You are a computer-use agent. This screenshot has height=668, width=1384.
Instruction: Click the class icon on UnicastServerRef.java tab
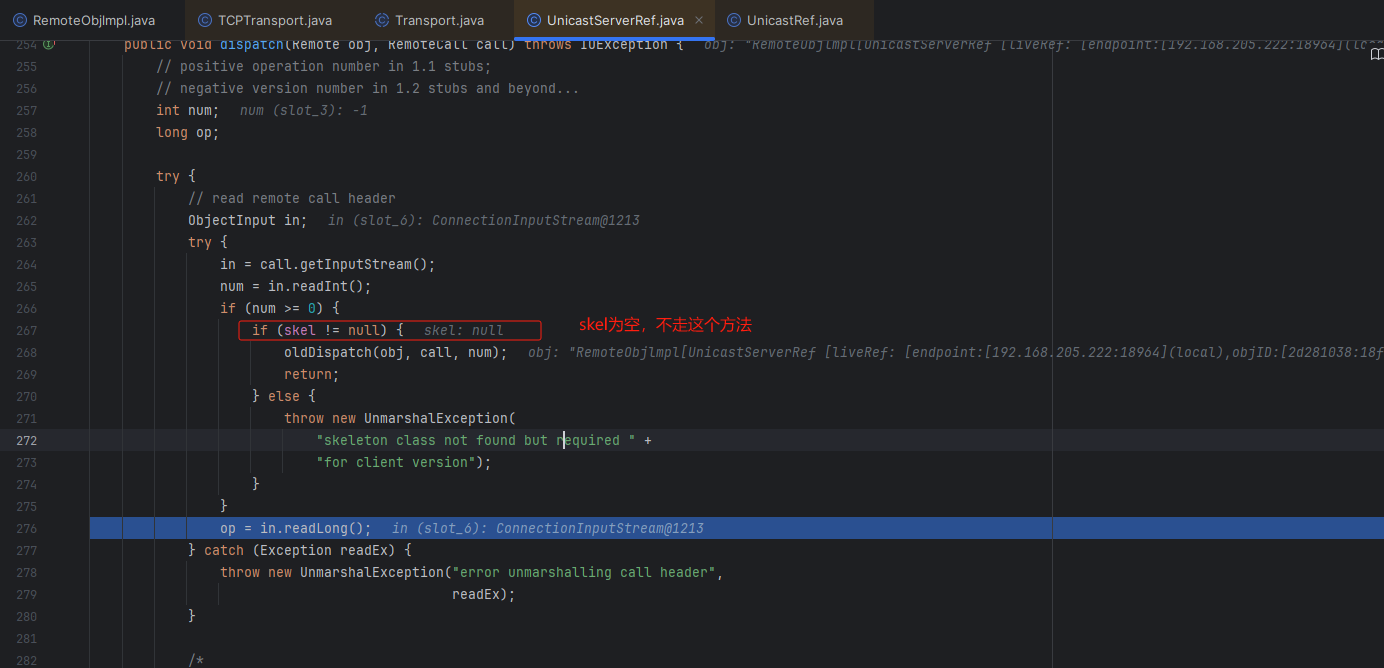(534, 20)
